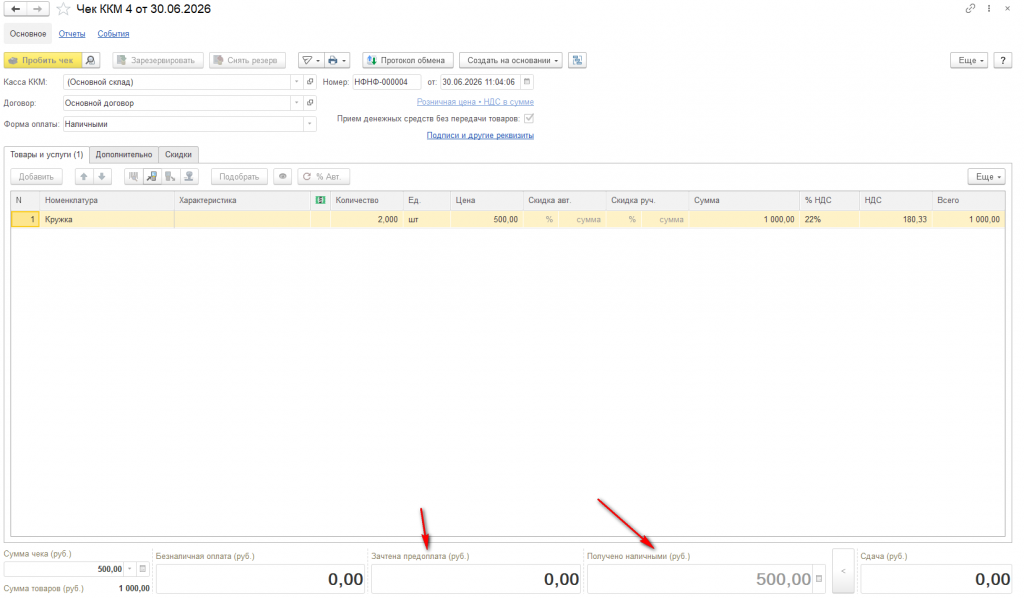Open calculator in Получено наличными field
Viewport: 1024px width, 598px height.
(x=819, y=578)
